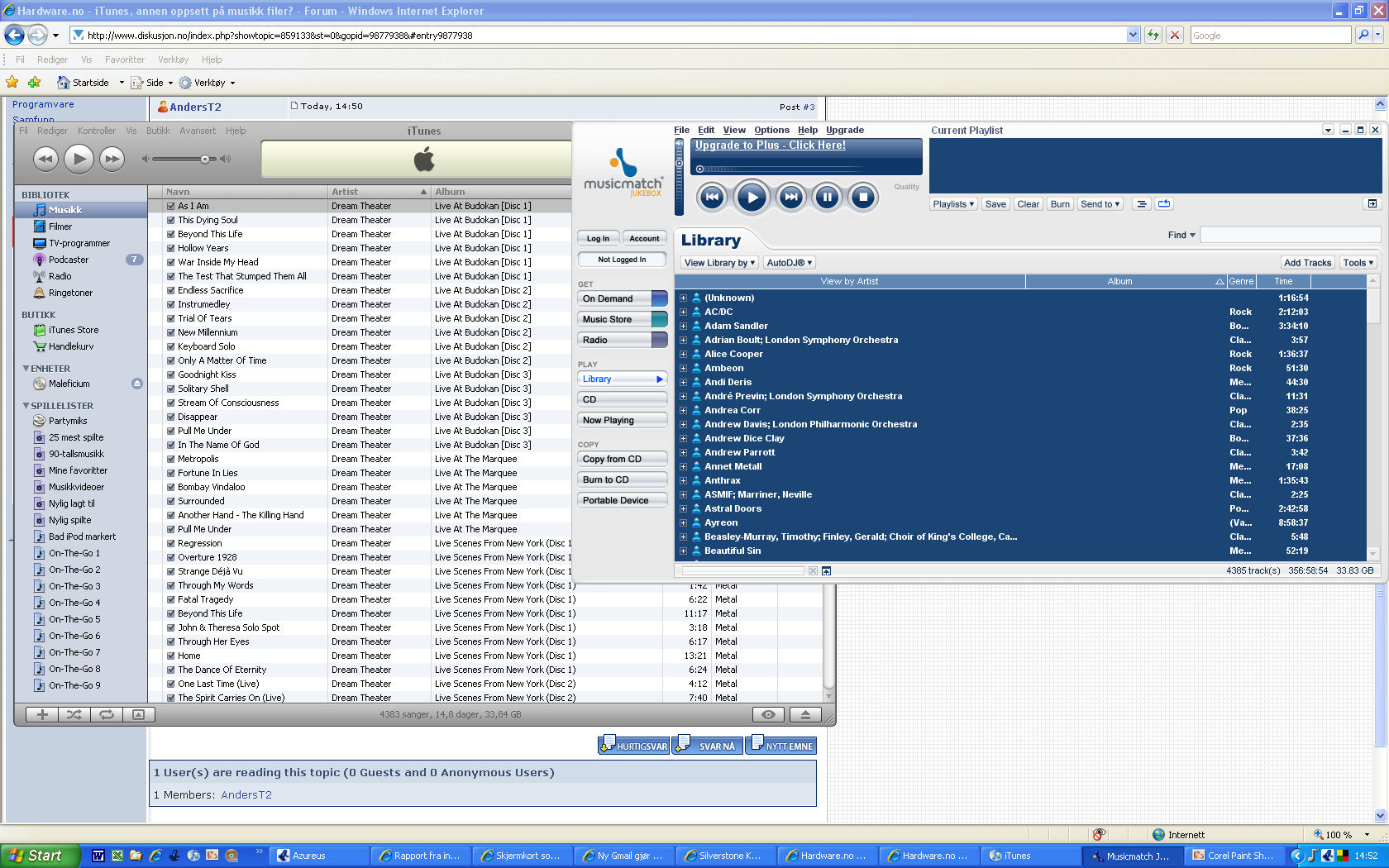Show the artwork viewer in the iTunes bottom bar

138,714
